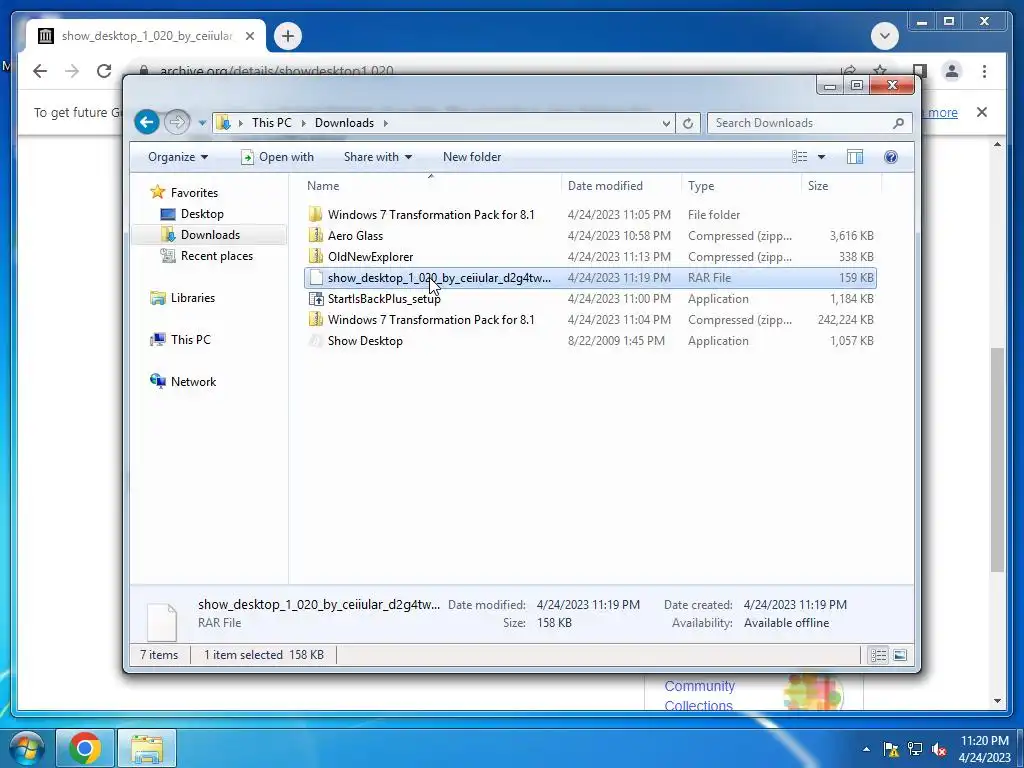Click the magnifier icon in search box
The image size is (1024, 768).
[899, 123]
